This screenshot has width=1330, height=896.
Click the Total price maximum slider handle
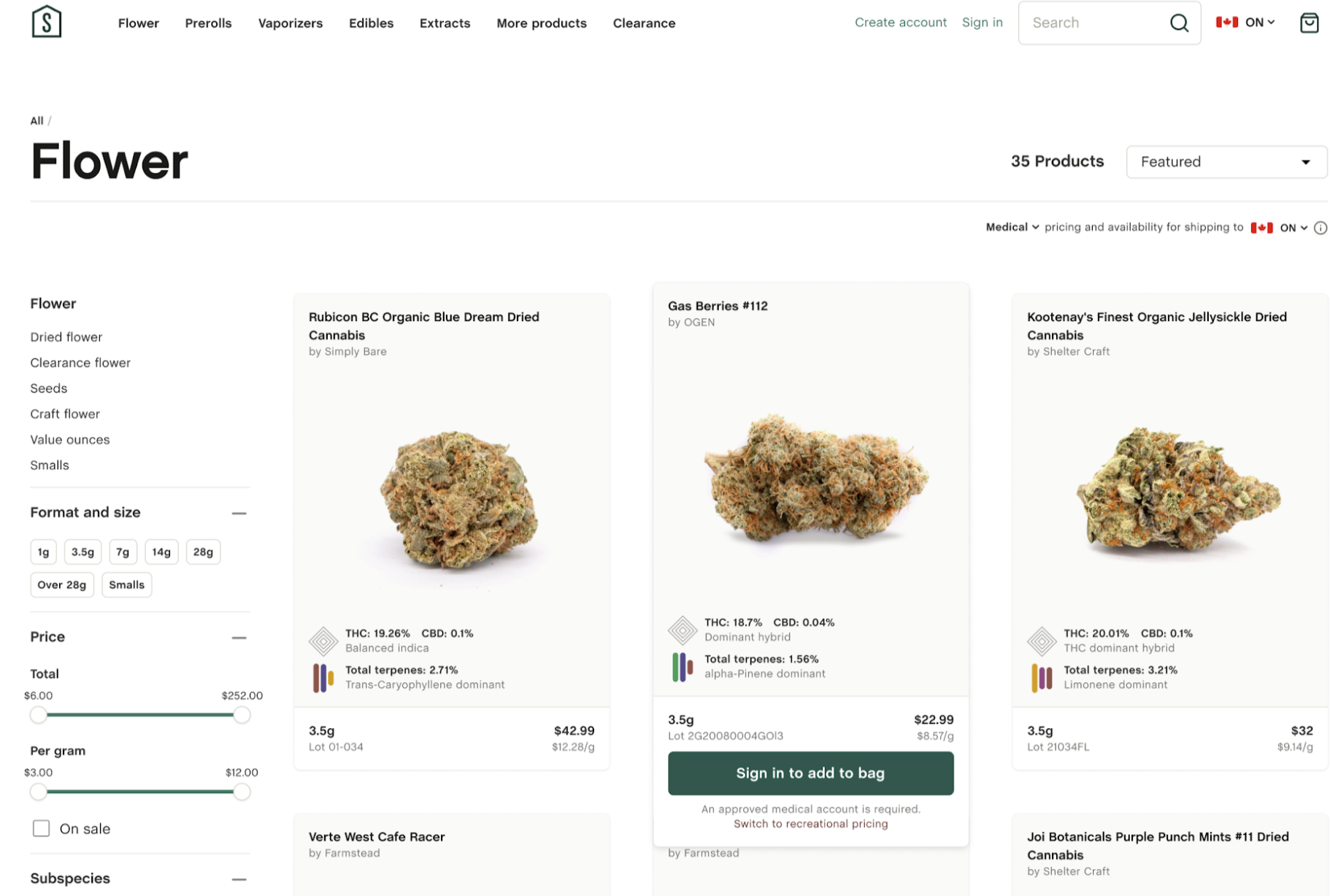pos(242,715)
